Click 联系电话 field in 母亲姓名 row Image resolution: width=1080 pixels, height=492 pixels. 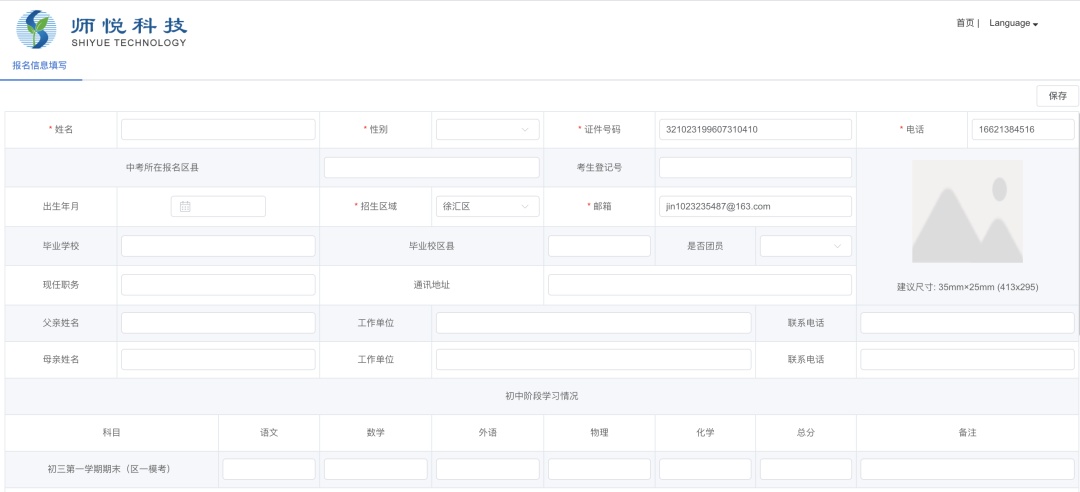click(x=967, y=360)
